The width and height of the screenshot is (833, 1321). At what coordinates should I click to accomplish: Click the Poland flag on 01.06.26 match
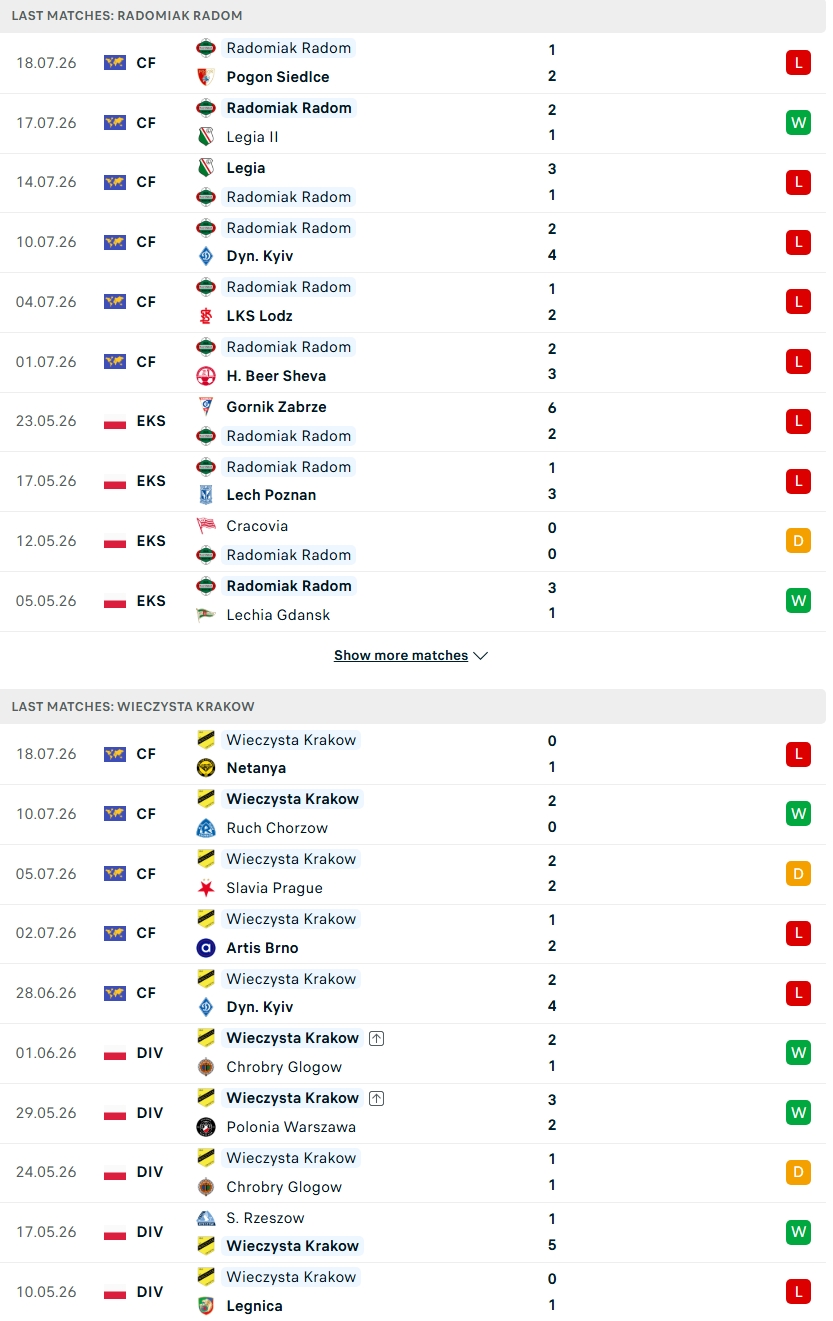click(x=115, y=1053)
